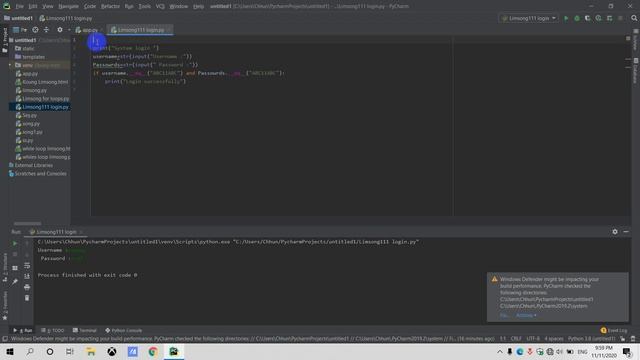Open project view settings gear
The image size is (640, 360).
[60, 30]
